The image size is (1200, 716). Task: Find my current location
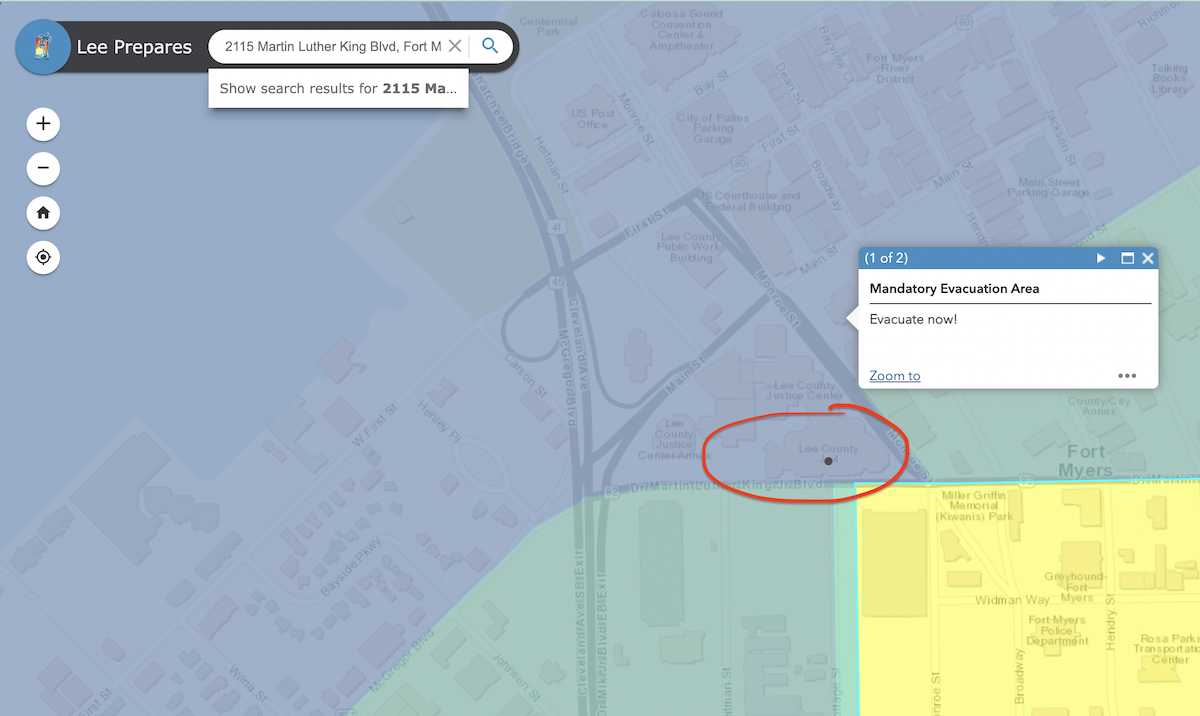click(43, 257)
